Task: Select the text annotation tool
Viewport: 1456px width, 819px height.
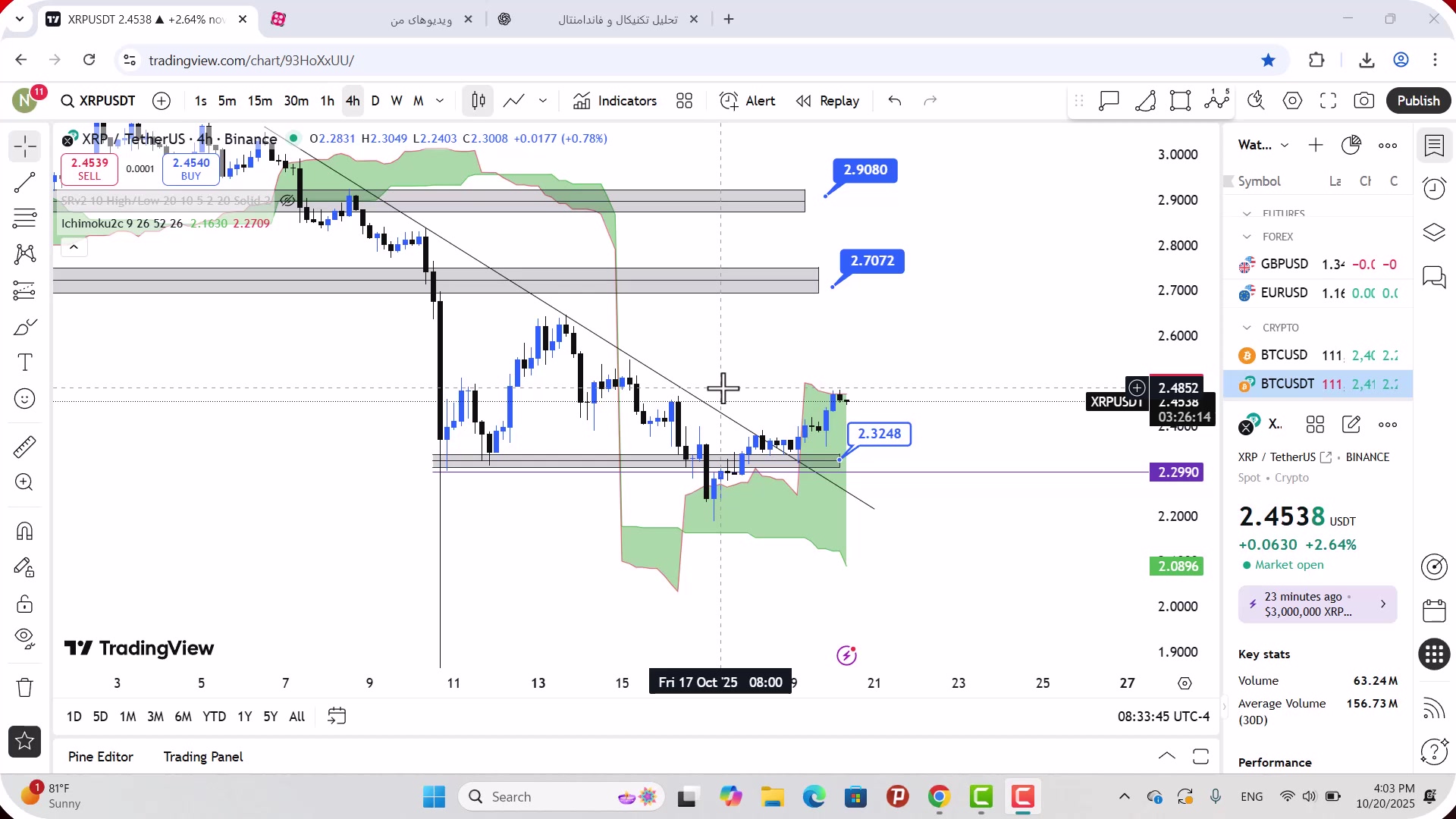Action: point(25,362)
